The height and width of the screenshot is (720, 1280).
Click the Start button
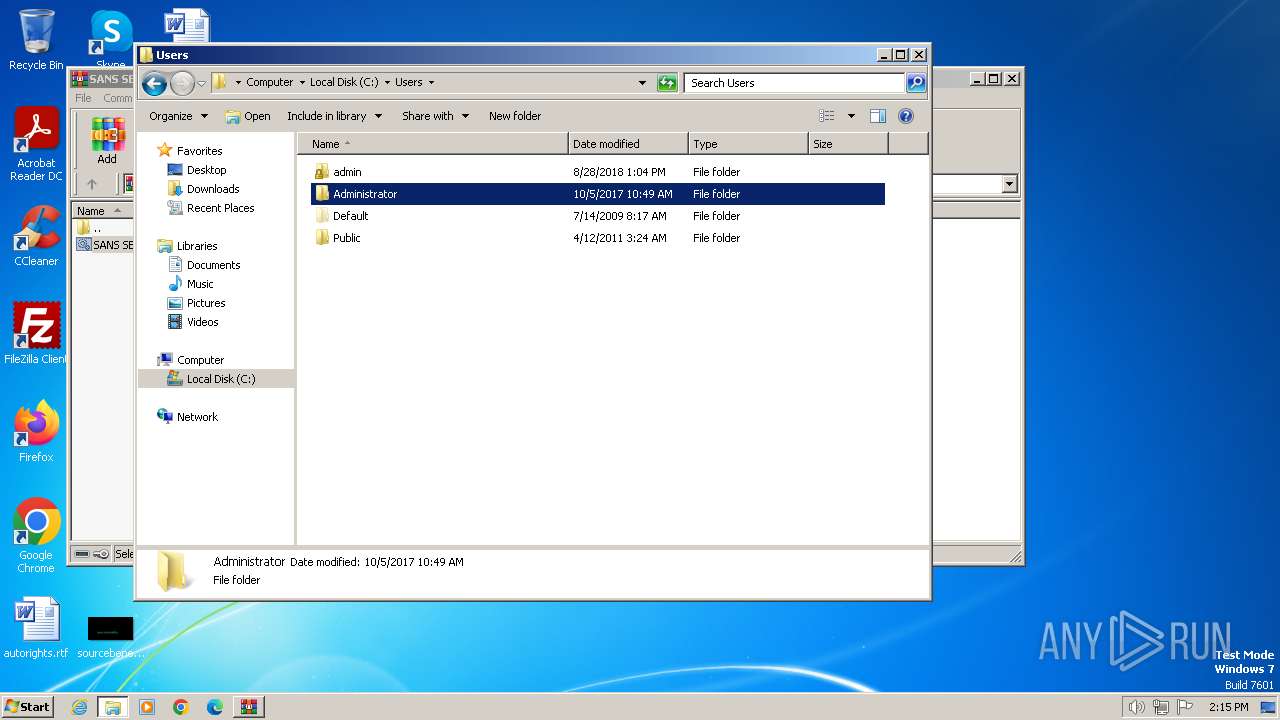tap(28, 706)
